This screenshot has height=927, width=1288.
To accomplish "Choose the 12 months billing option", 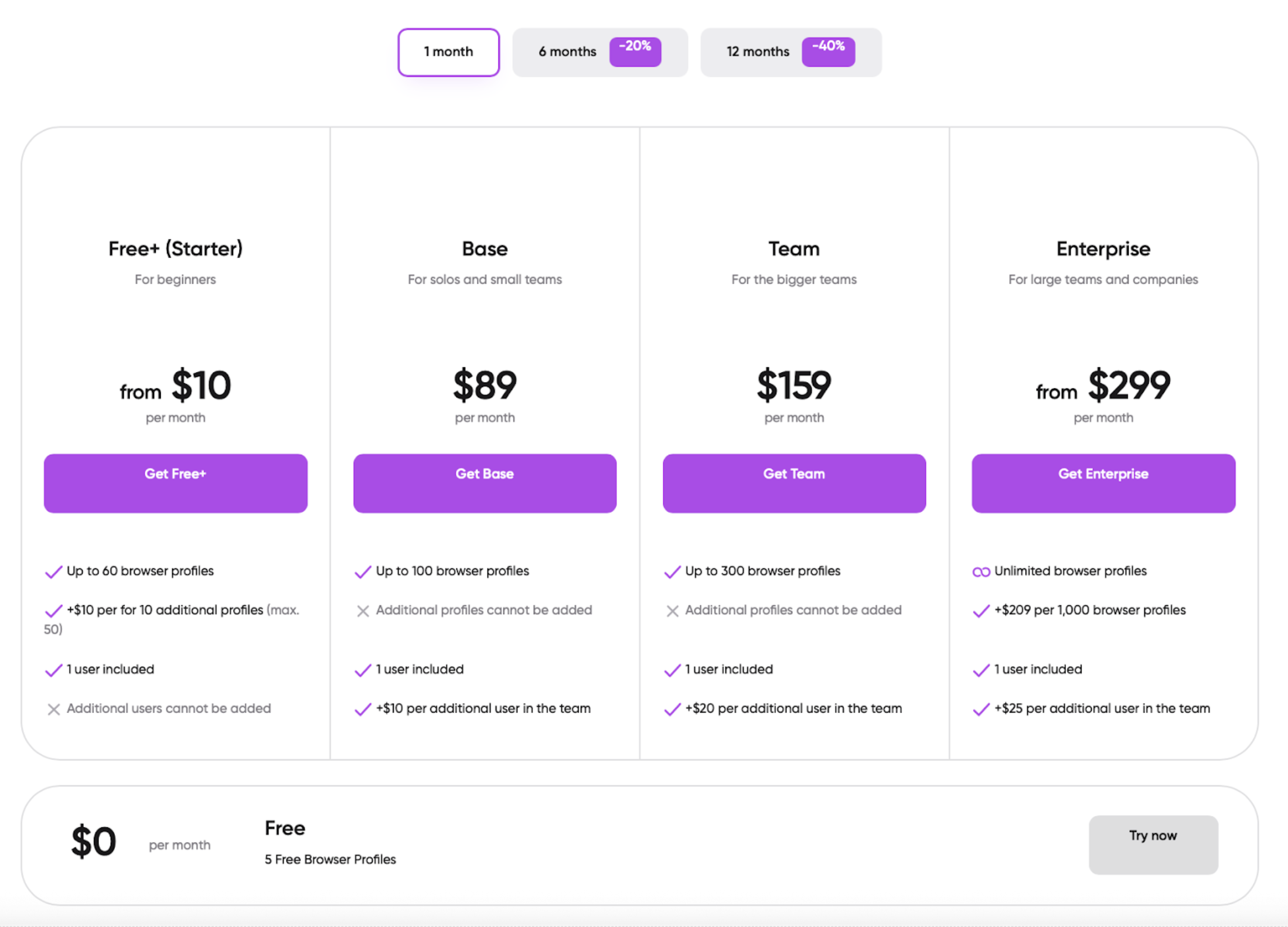I will click(x=757, y=52).
